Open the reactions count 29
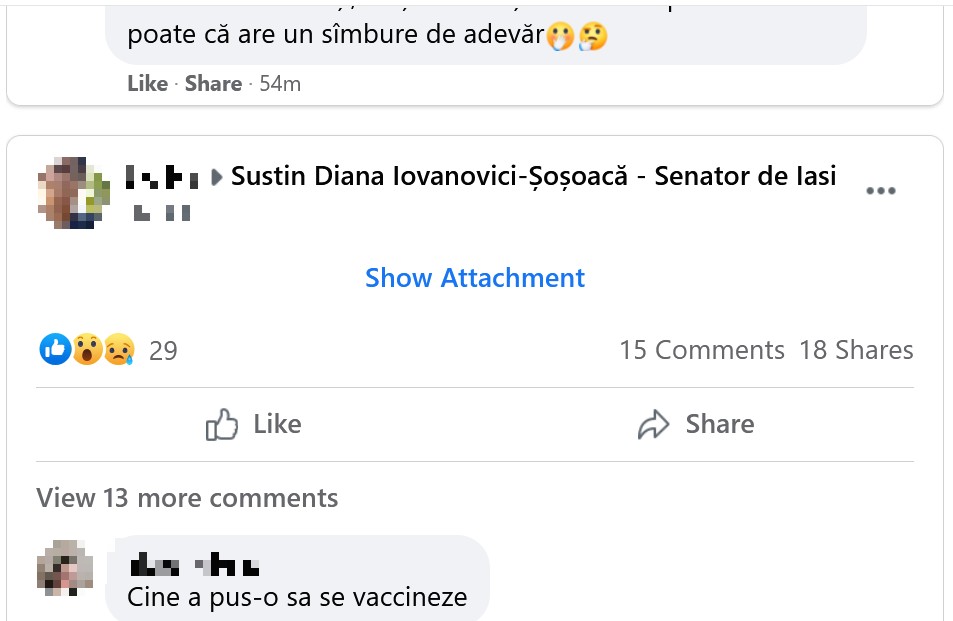Viewport: 953px width, 621px height. (163, 350)
